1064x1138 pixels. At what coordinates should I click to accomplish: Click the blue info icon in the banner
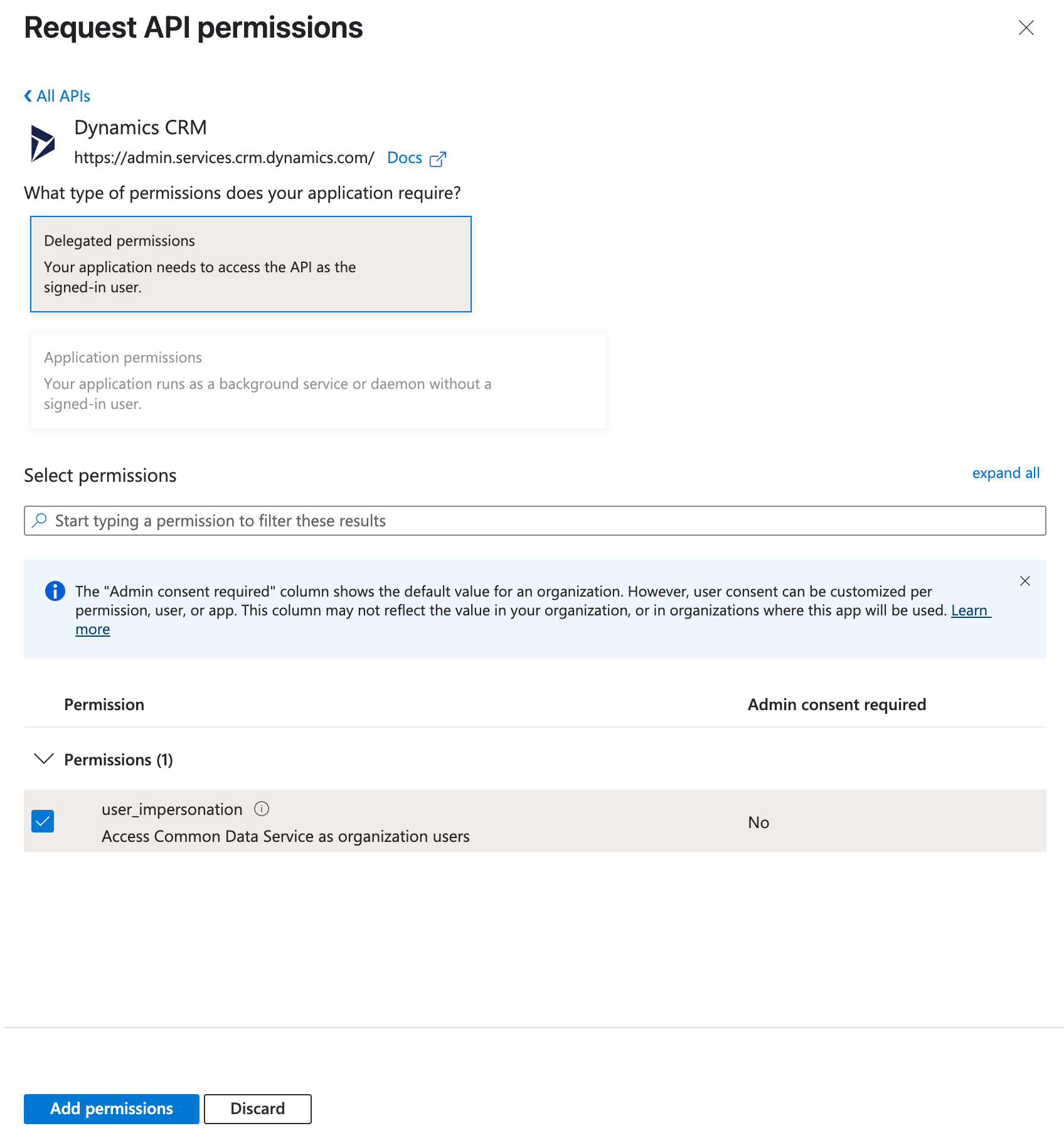pyautogui.click(x=55, y=590)
